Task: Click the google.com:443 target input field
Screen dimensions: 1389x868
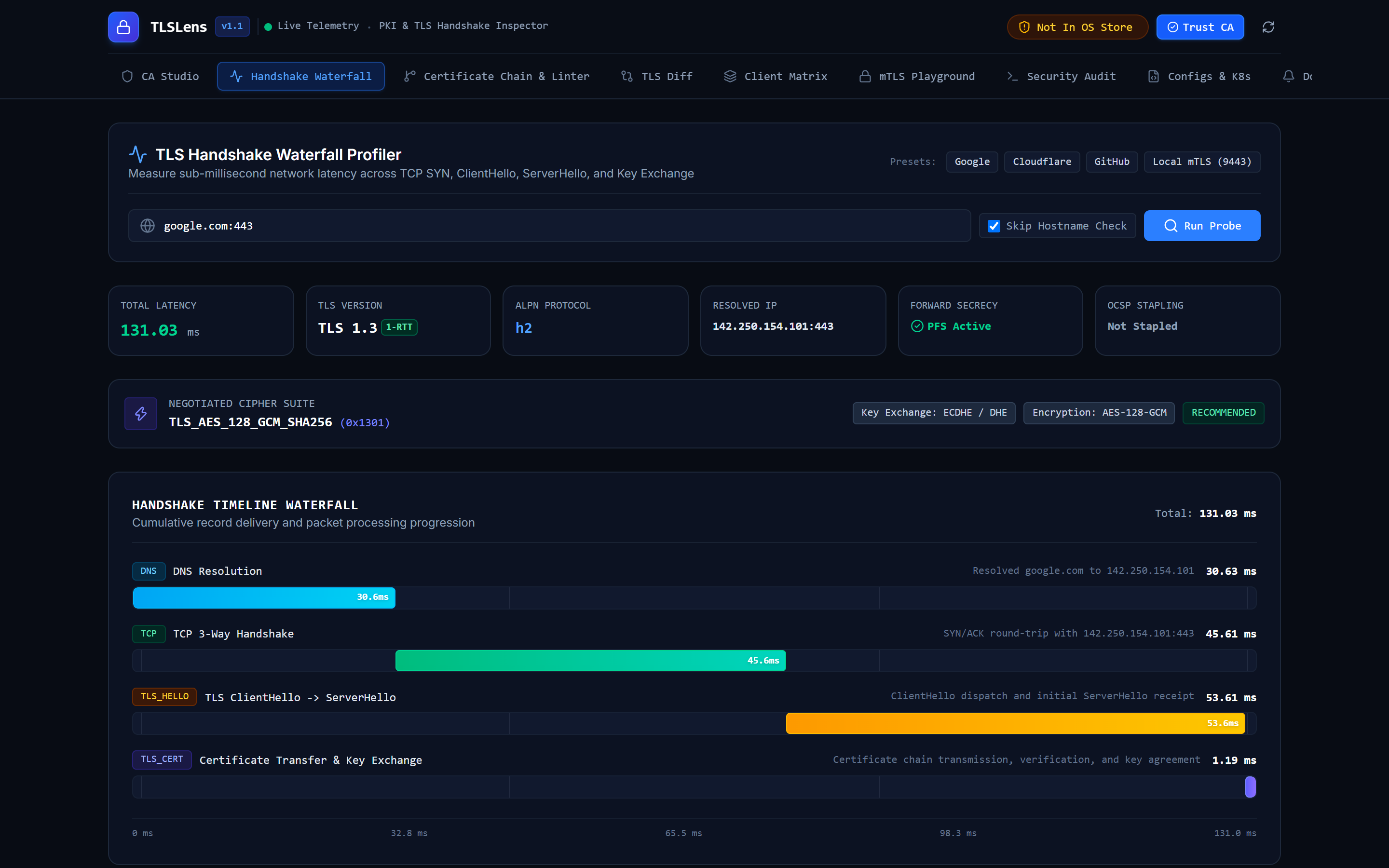Action: point(549,226)
